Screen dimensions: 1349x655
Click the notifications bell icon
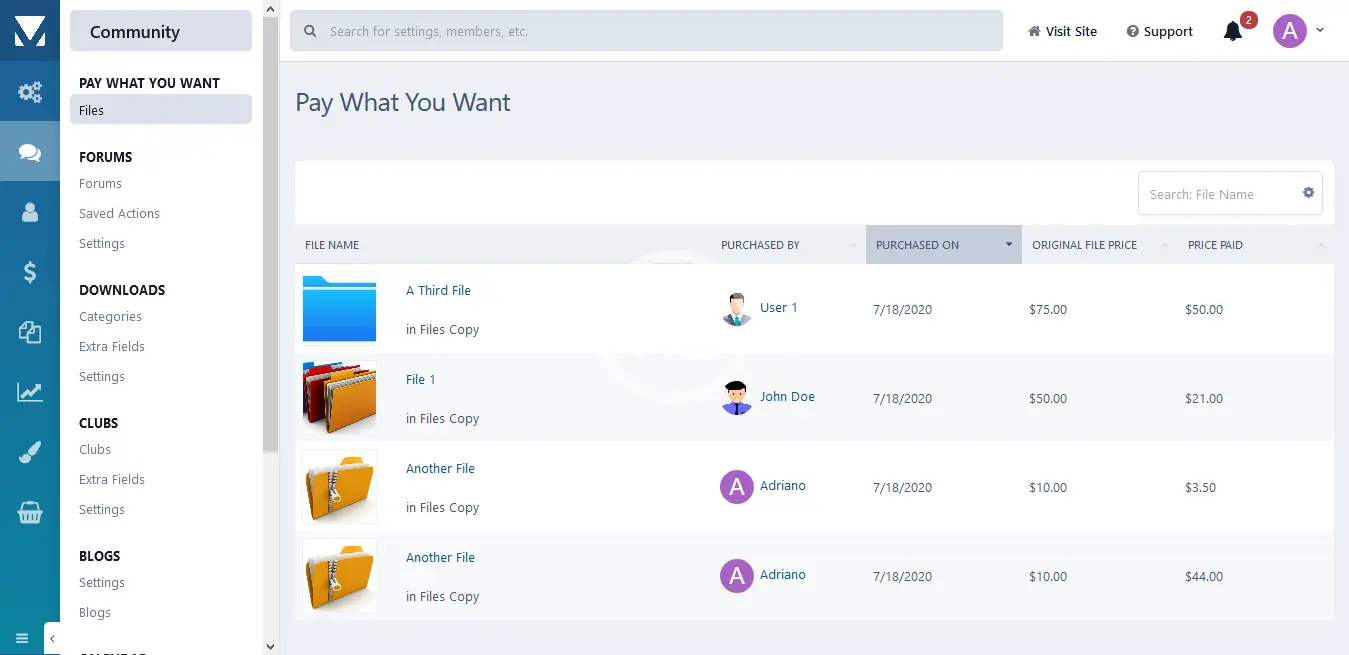[x=1233, y=31]
